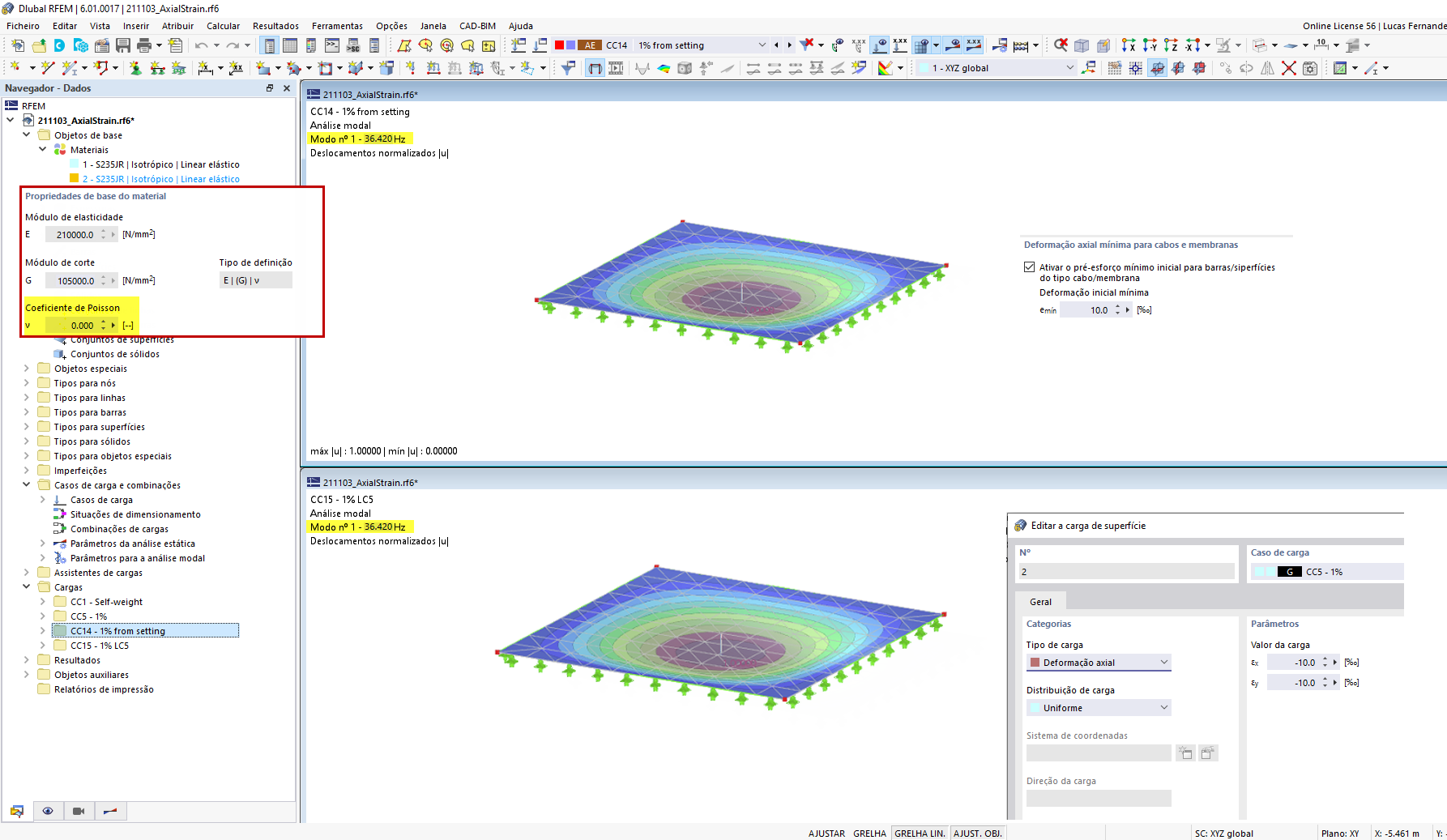Expand the 'CC1 - Self-weight' load node

(x=42, y=602)
